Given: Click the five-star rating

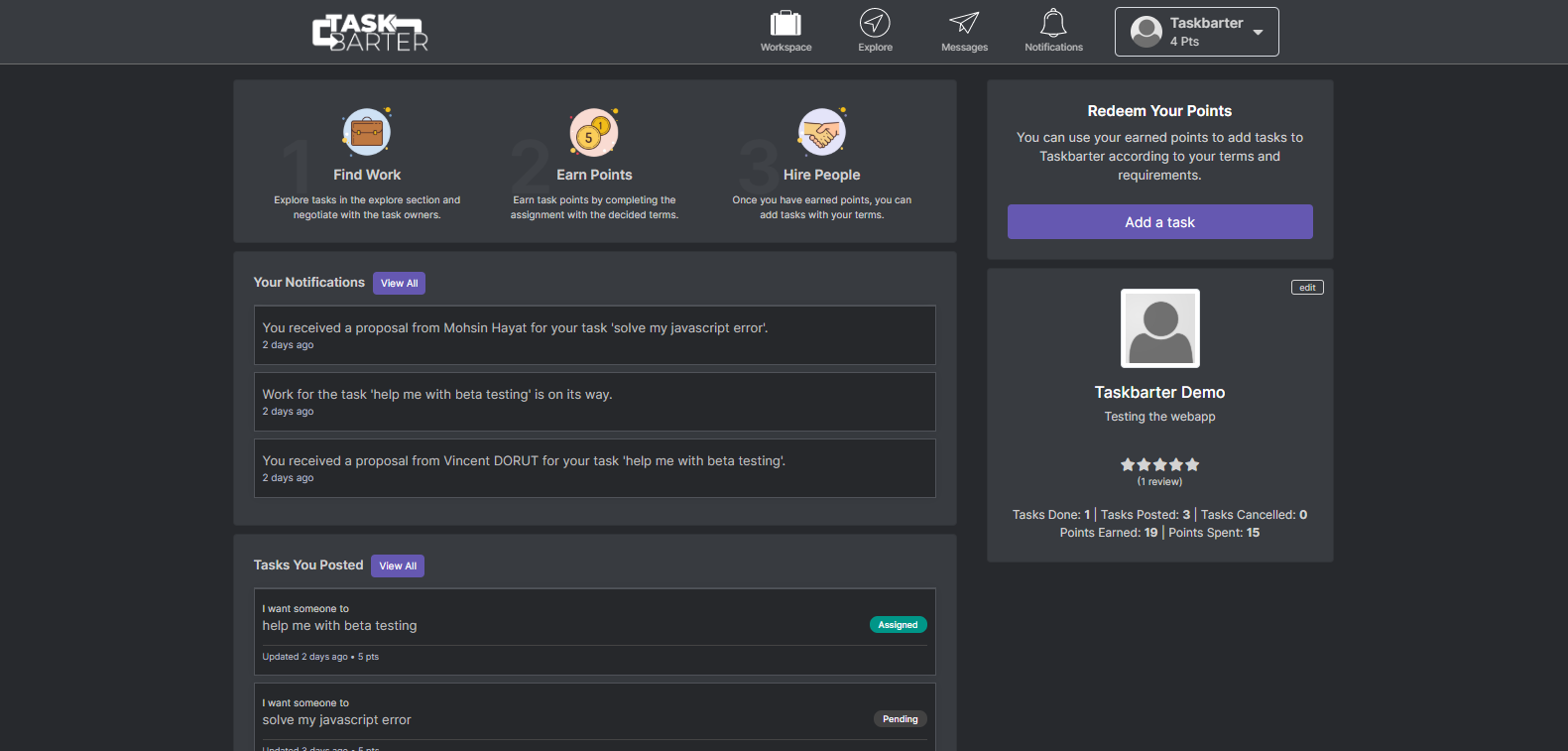Looking at the screenshot, I should [1160, 464].
